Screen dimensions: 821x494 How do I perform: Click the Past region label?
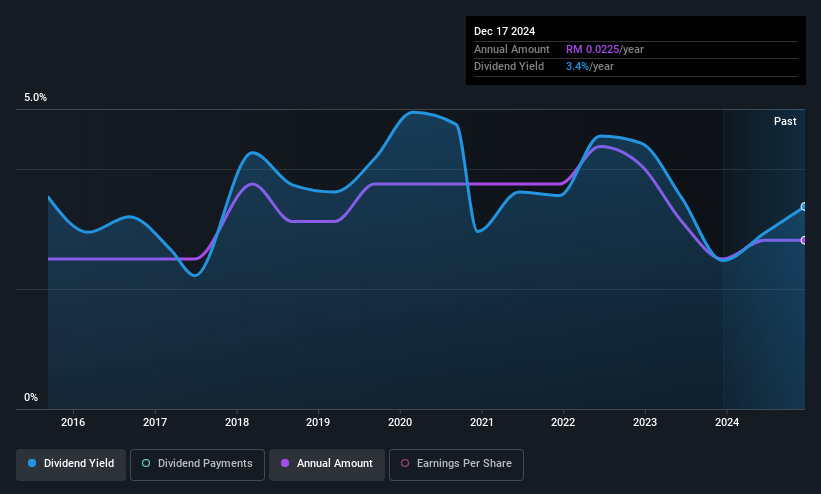(785, 121)
